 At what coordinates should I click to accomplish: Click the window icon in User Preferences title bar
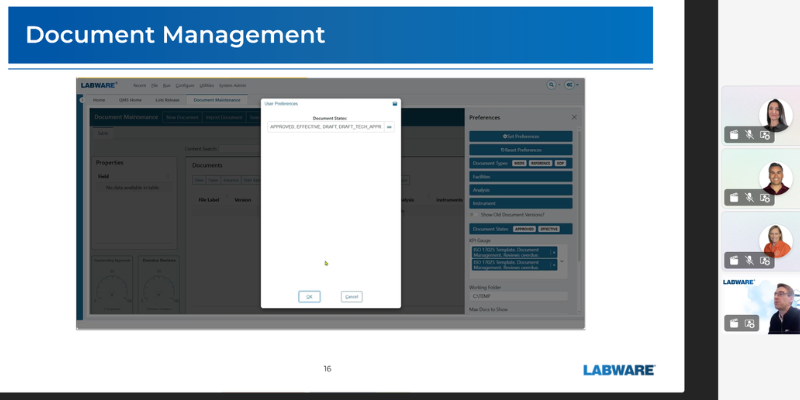(x=394, y=104)
